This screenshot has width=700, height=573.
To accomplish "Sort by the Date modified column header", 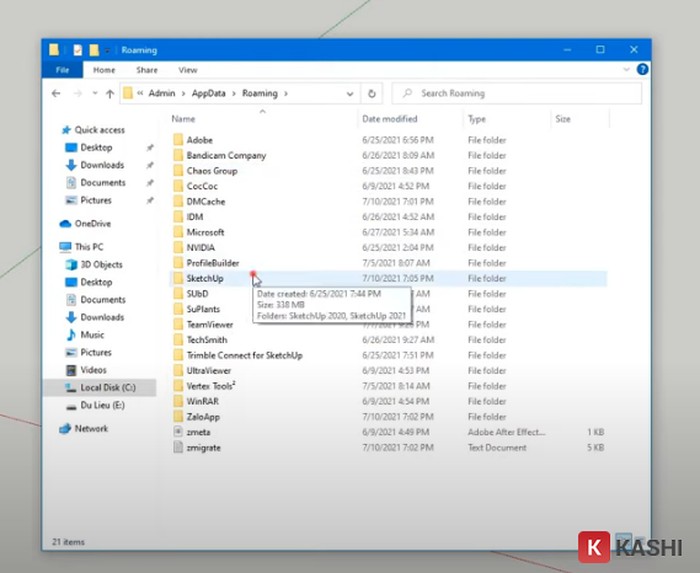I will [390, 119].
